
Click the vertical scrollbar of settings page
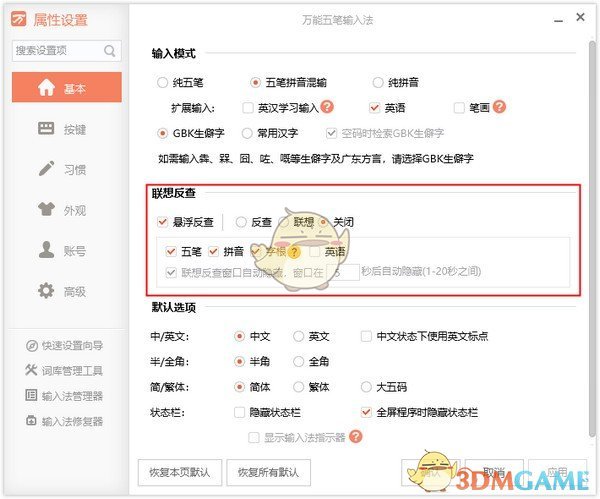(x=592, y=237)
